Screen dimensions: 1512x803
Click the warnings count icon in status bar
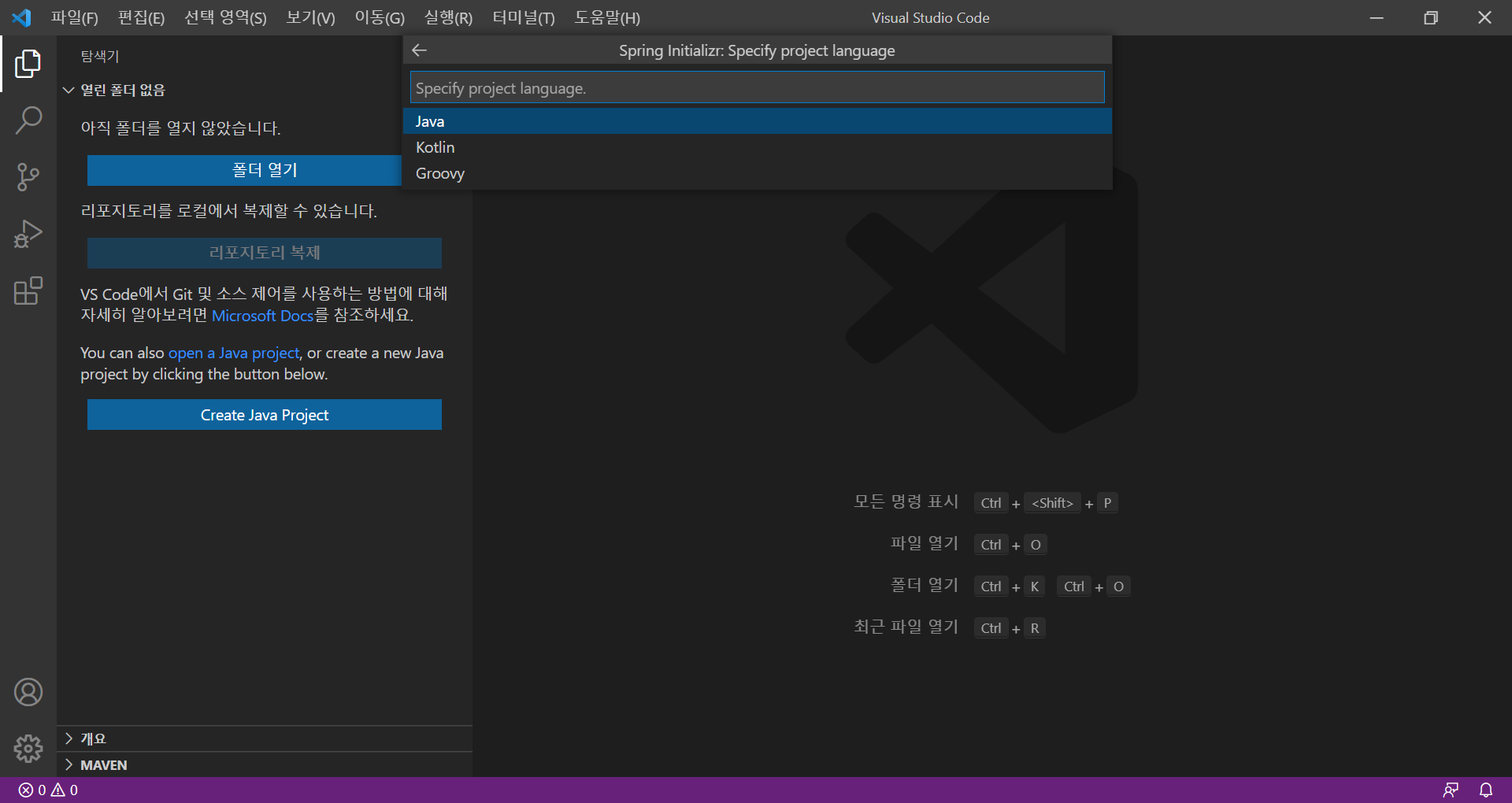(x=58, y=790)
